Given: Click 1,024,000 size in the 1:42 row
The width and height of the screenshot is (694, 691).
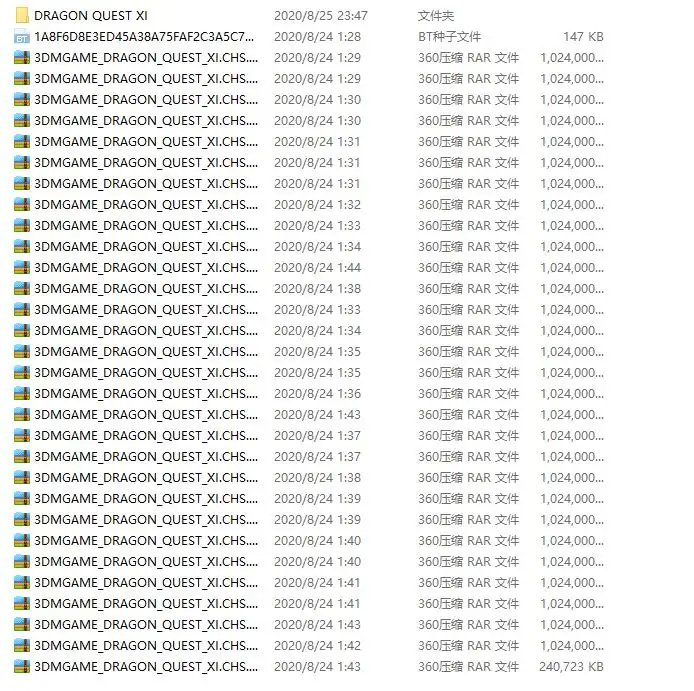Looking at the screenshot, I should (x=572, y=646).
